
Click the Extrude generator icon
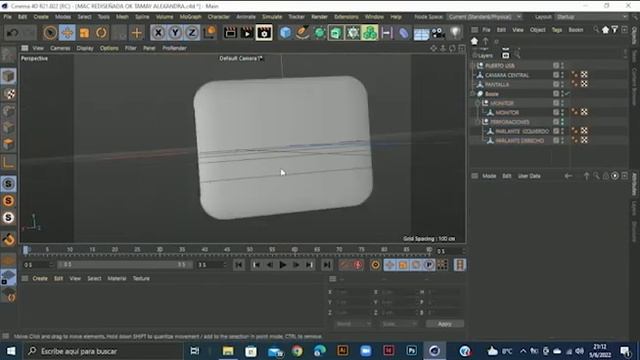(336, 33)
